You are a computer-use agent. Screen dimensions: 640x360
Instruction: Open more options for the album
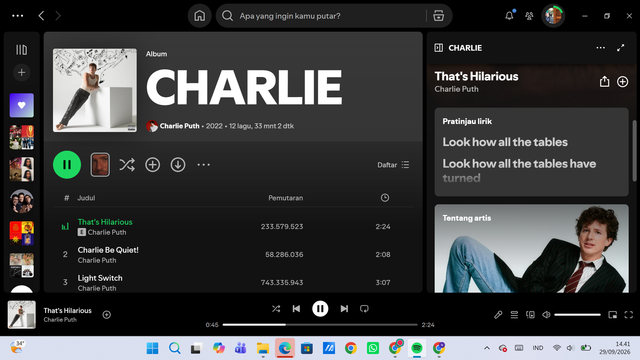(x=203, y=165)
